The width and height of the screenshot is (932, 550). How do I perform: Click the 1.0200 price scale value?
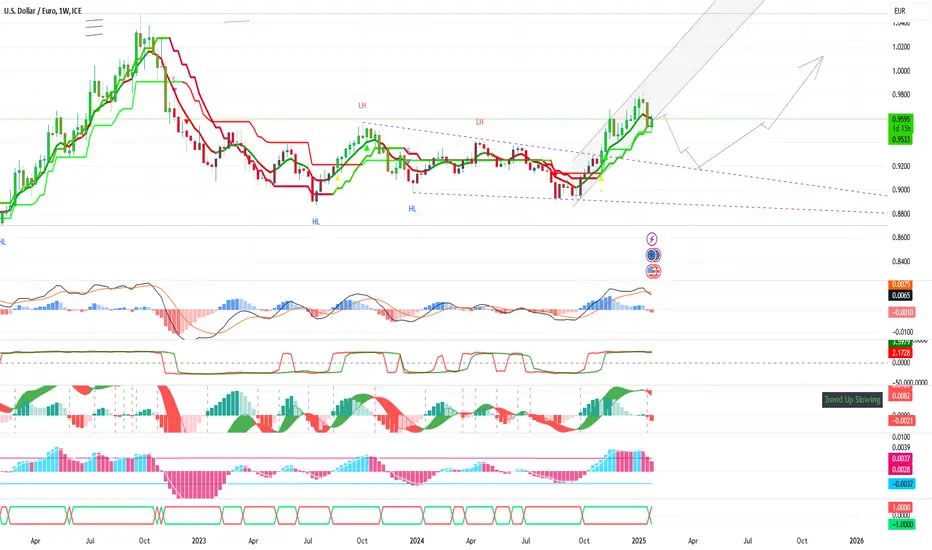pos(901,47)
